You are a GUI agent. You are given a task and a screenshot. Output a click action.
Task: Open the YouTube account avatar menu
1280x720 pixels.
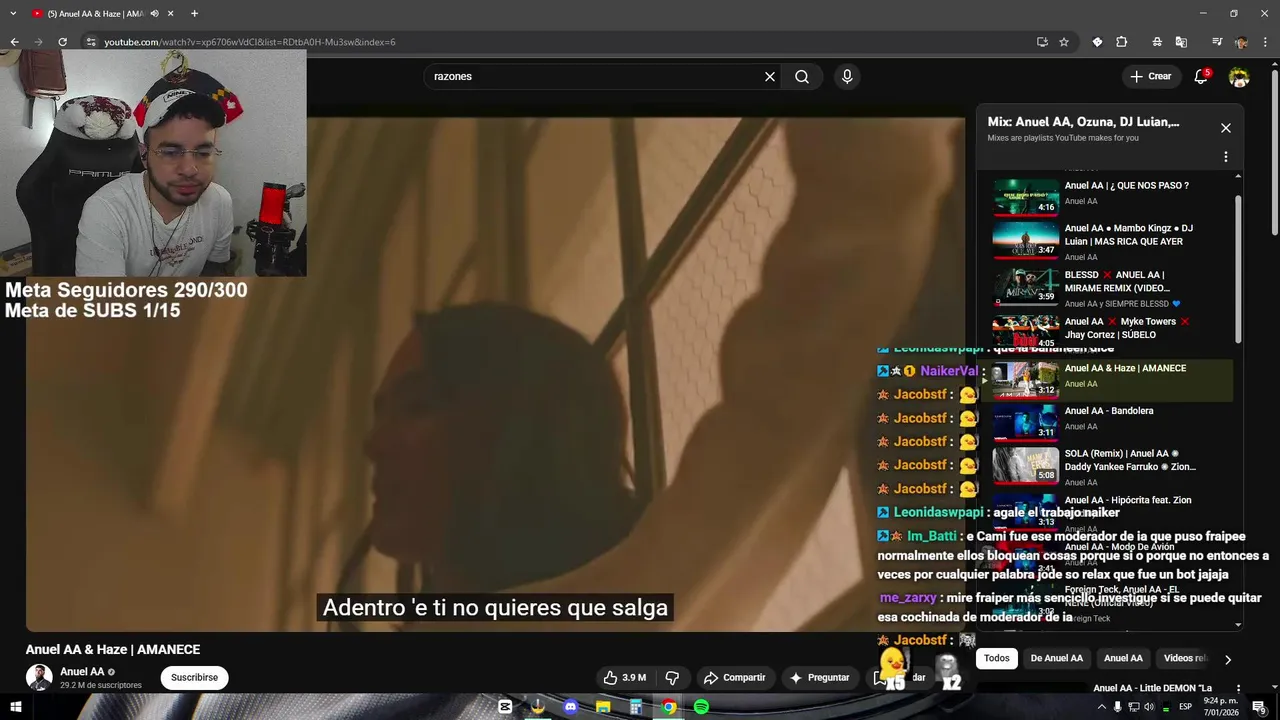pyautogui.click(x=1239, y=76)
